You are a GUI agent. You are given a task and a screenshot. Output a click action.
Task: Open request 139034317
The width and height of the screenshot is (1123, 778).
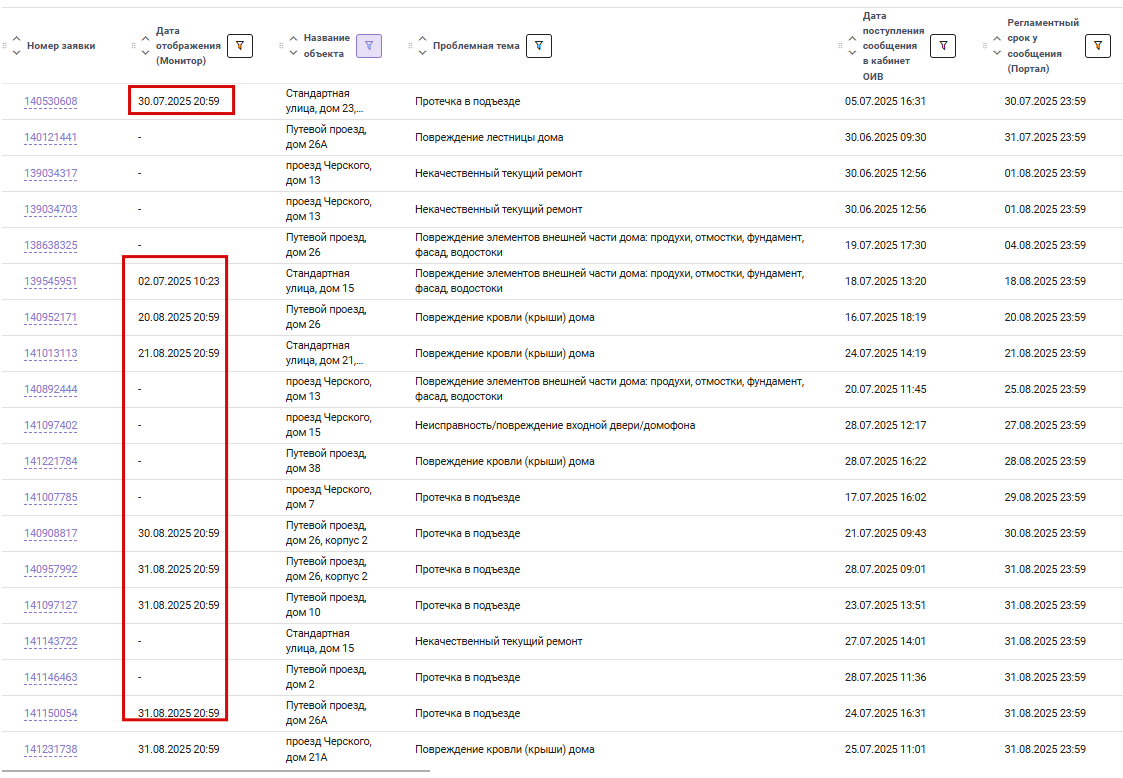(51, 173)
